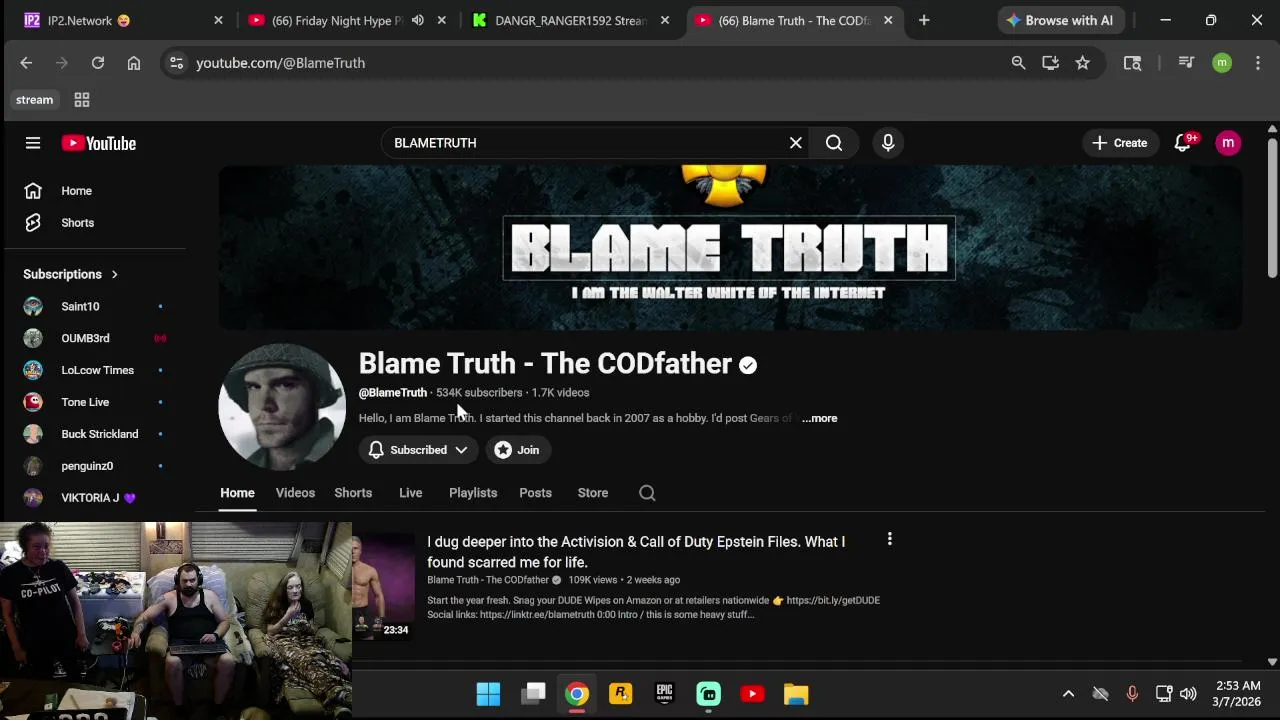Open the Epstein Files video title
1280x720 pixels.
click(636, 552)
